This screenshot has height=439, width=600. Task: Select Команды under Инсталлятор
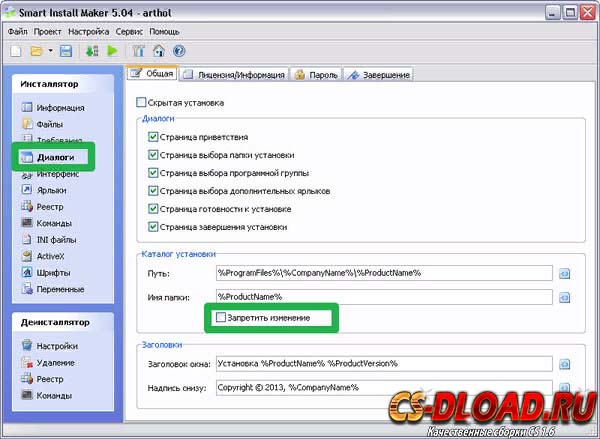pos(47,223)
